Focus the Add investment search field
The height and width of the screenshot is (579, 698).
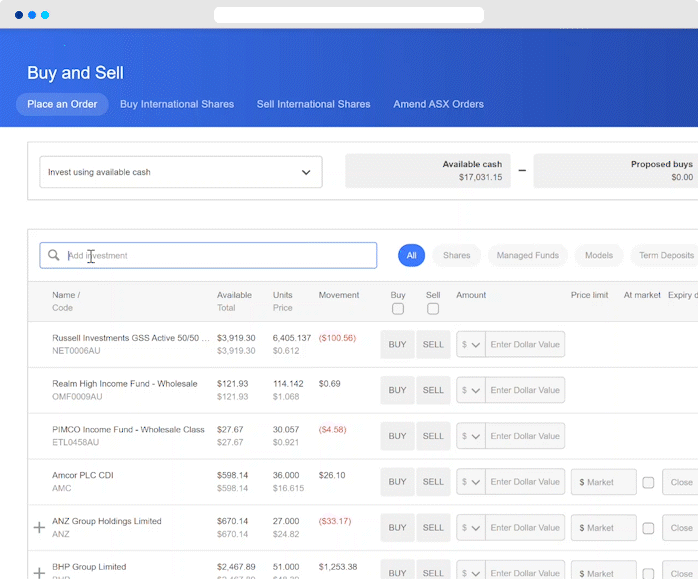[x=208, y=255]
